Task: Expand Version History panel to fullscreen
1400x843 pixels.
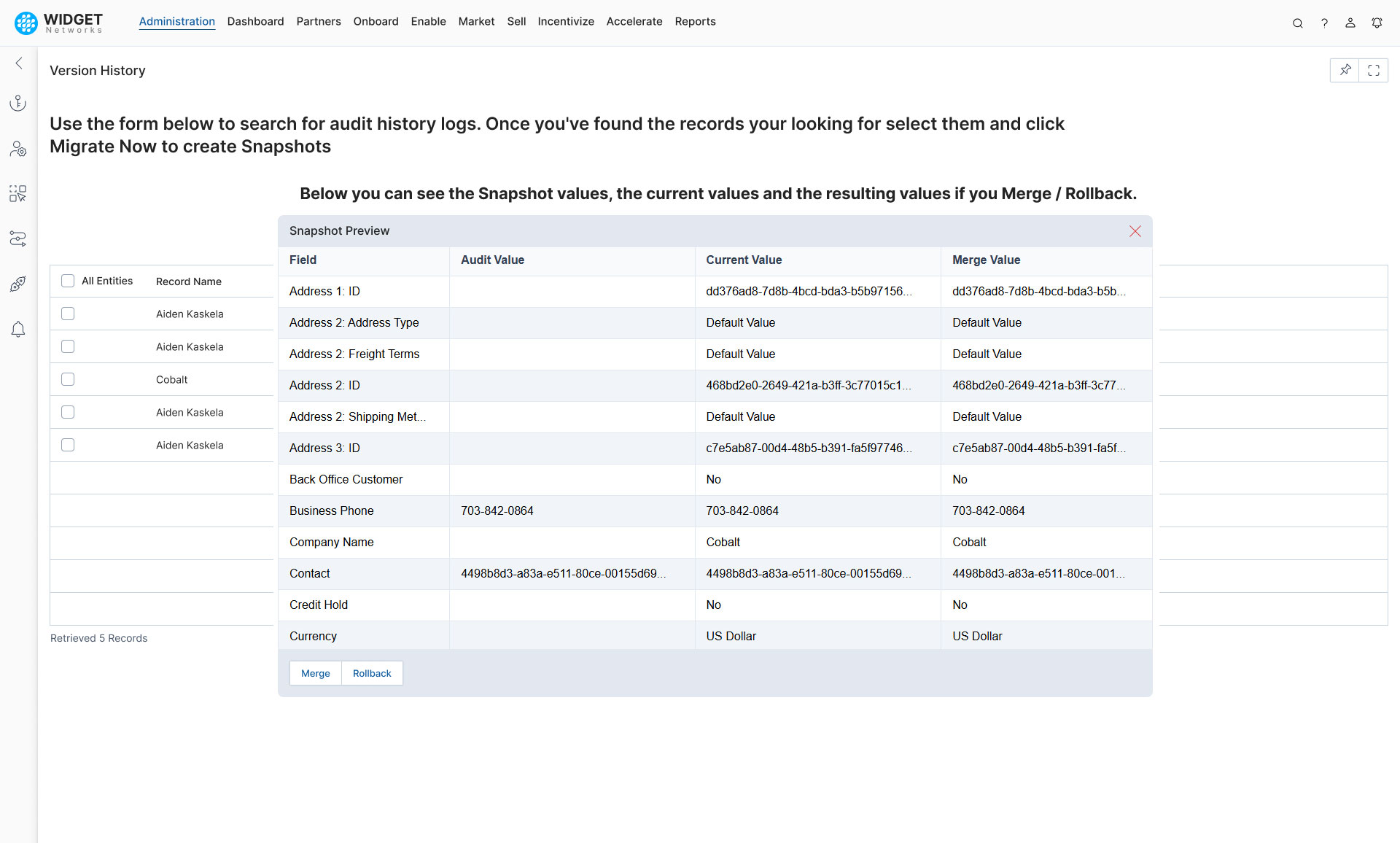Action: (x=1374, y=70)
